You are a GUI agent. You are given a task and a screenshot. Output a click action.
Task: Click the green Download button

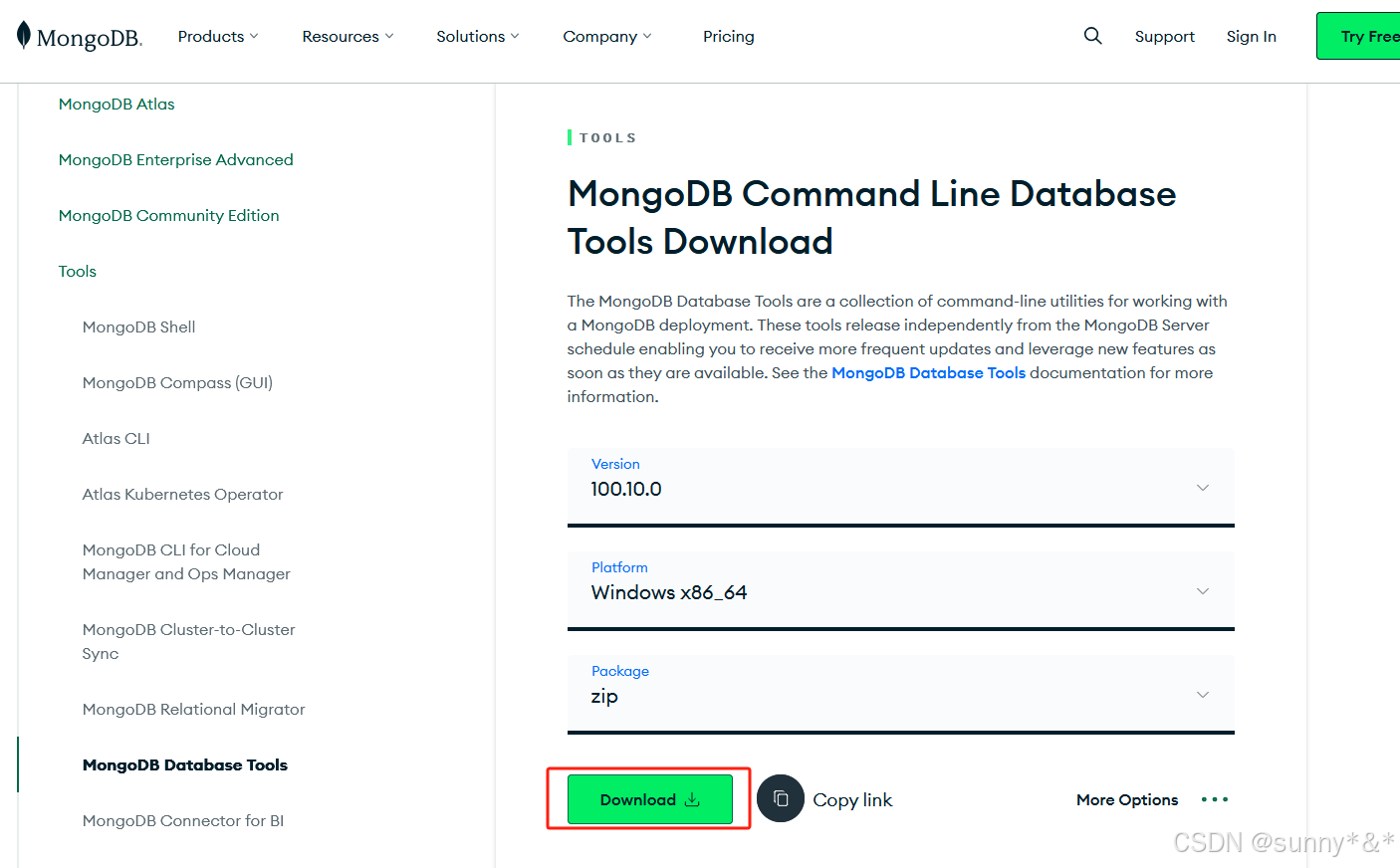pos(650,799)
